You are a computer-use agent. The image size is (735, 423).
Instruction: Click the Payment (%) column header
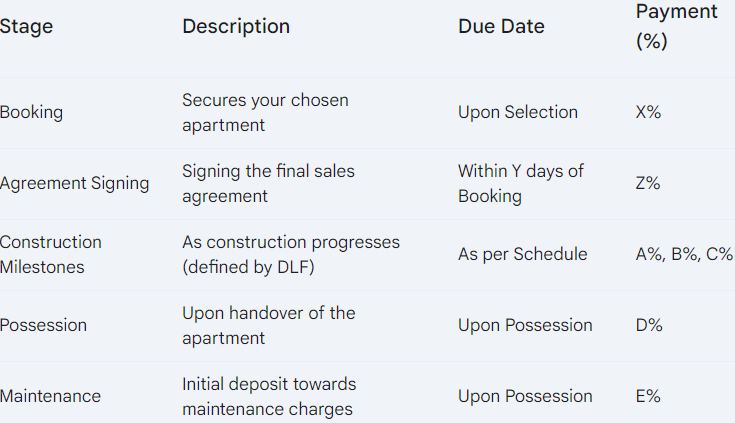click(676, 26)
